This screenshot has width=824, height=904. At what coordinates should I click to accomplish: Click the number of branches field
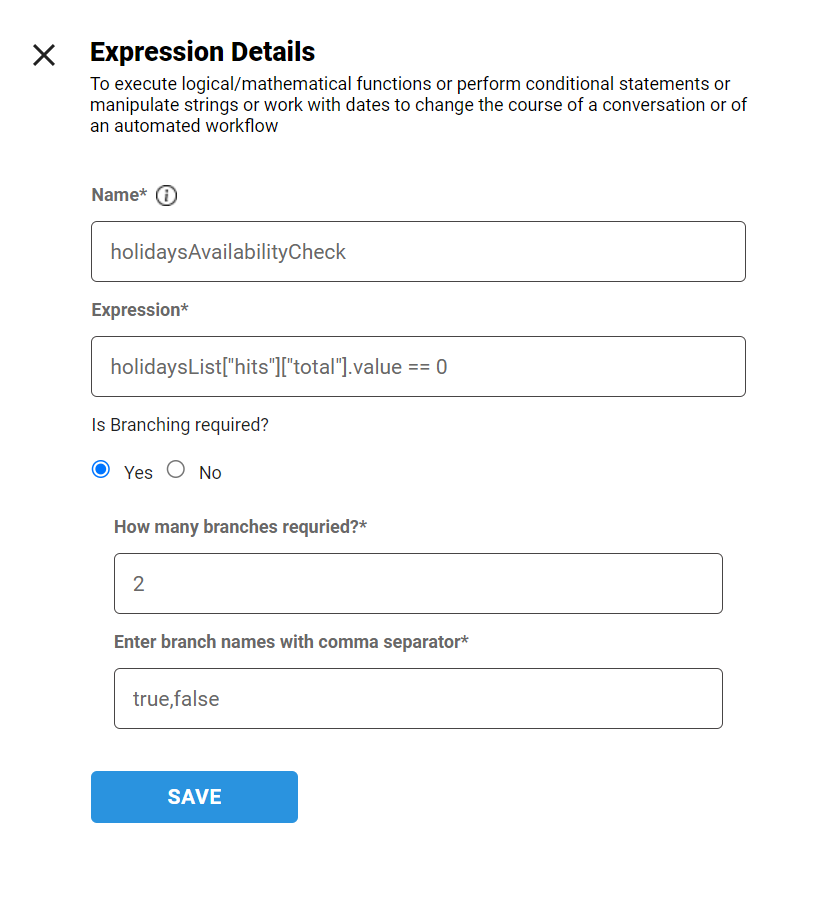418,583
